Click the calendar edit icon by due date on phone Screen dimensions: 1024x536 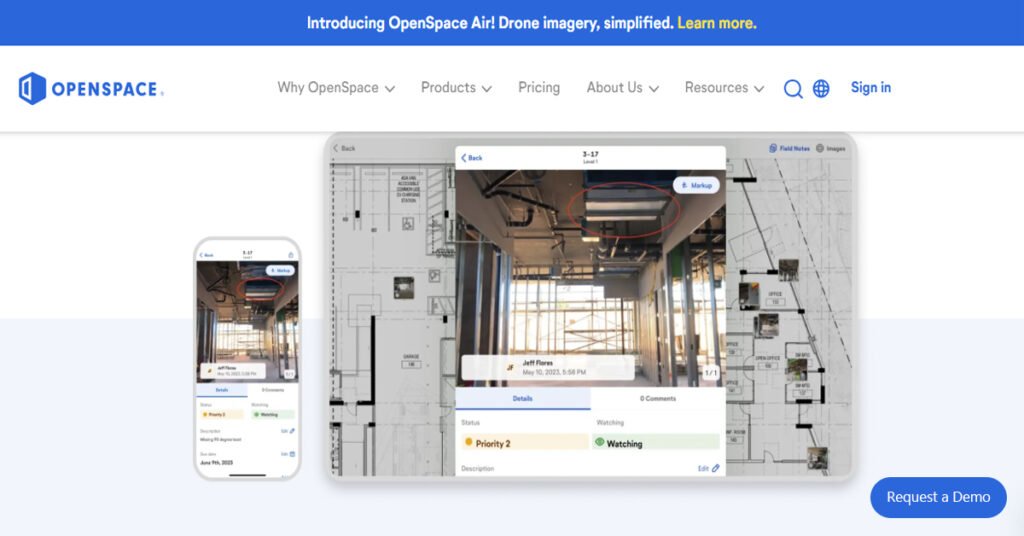click(x=292, y=454)
